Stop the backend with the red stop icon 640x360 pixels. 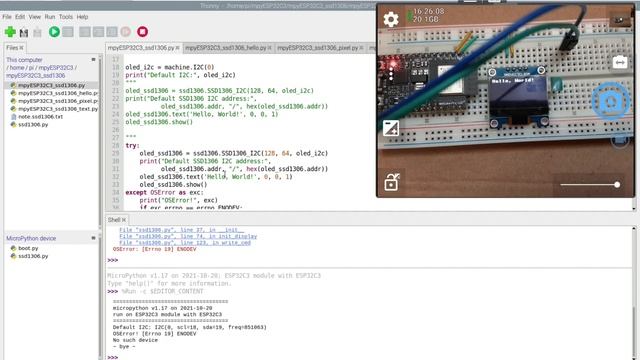pyautogui.click(x=142, y=32)
